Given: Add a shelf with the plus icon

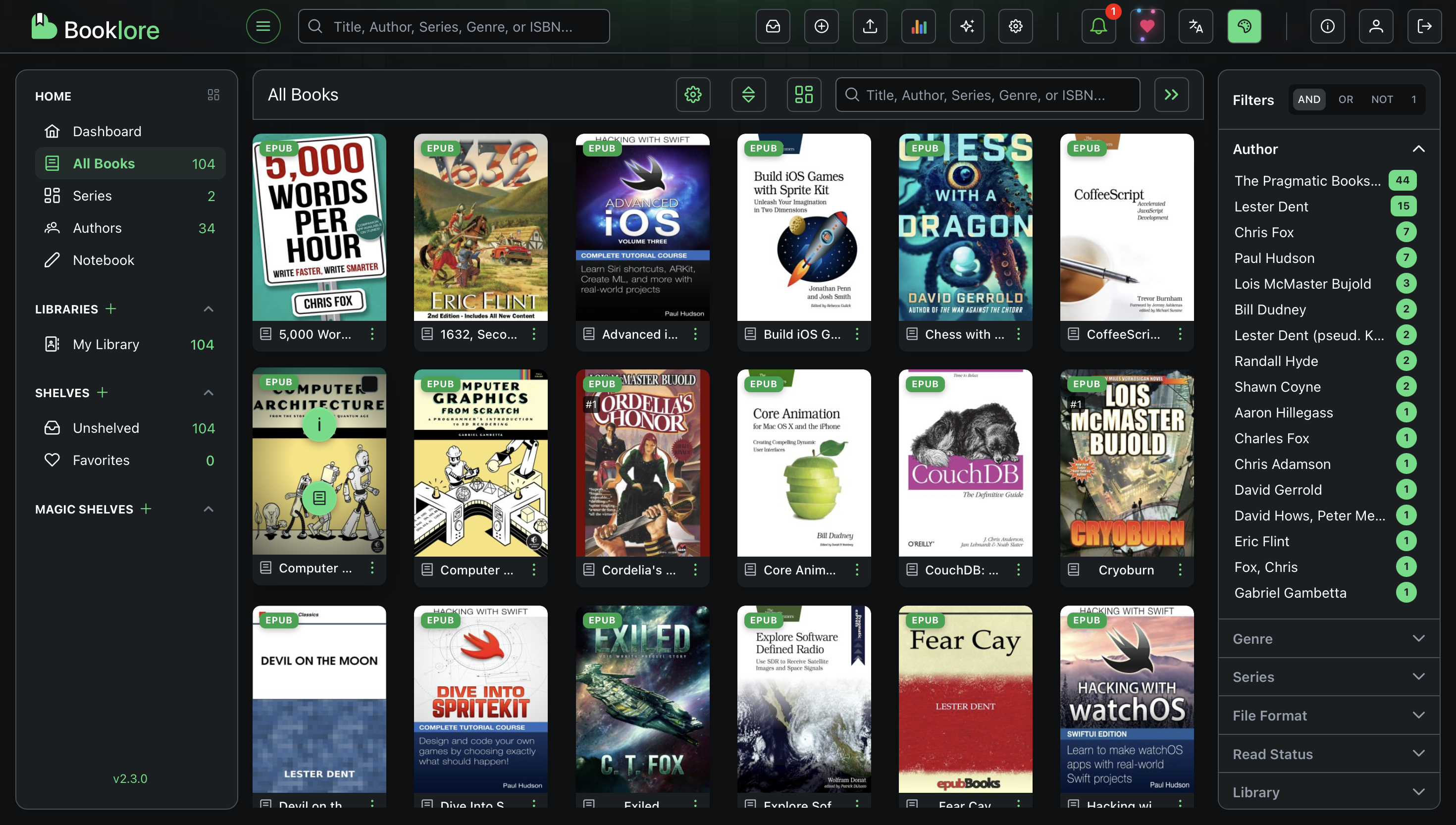Looking at the screenshot, I should 103,392.
